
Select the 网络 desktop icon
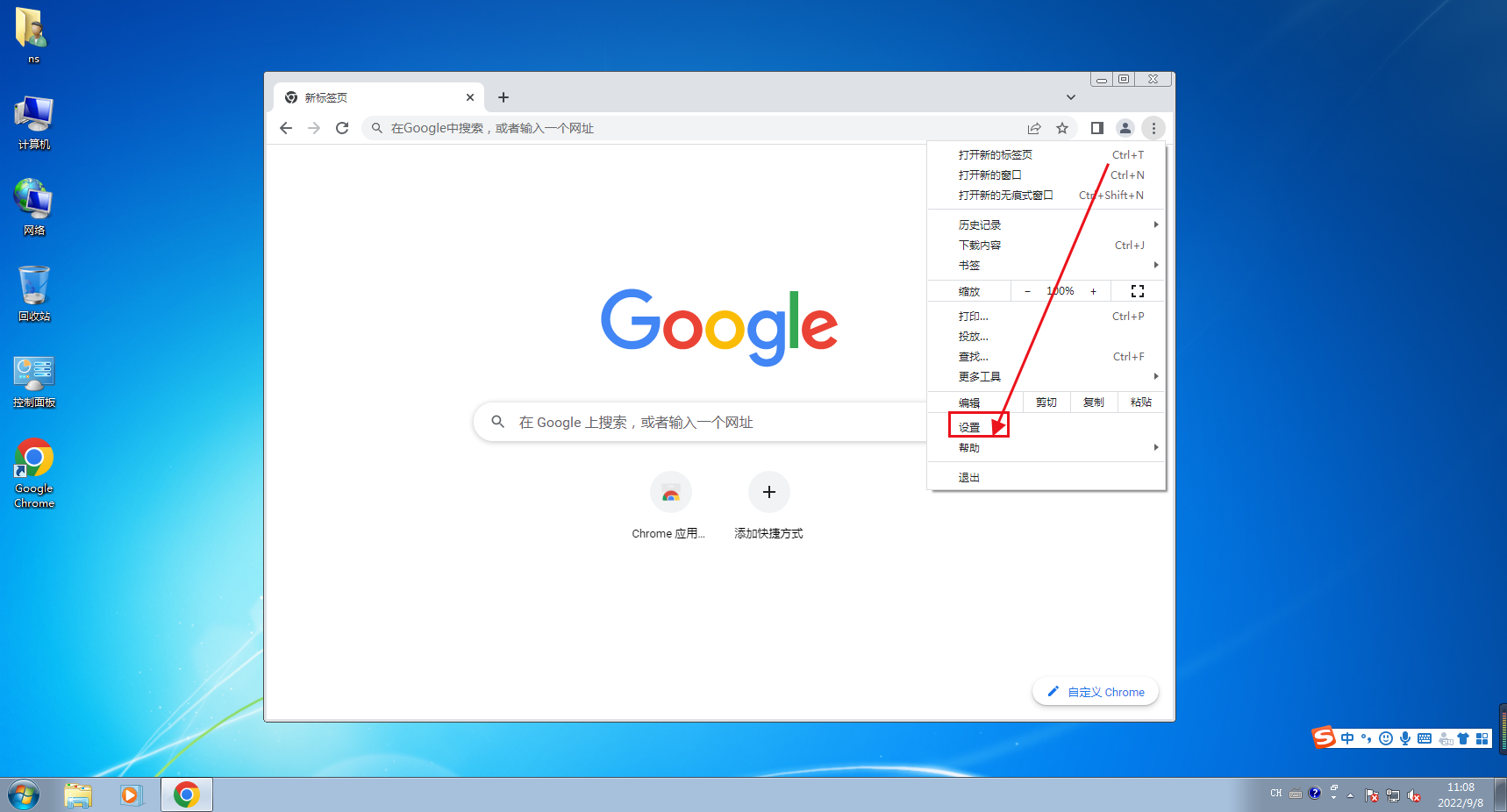(34, 208)
